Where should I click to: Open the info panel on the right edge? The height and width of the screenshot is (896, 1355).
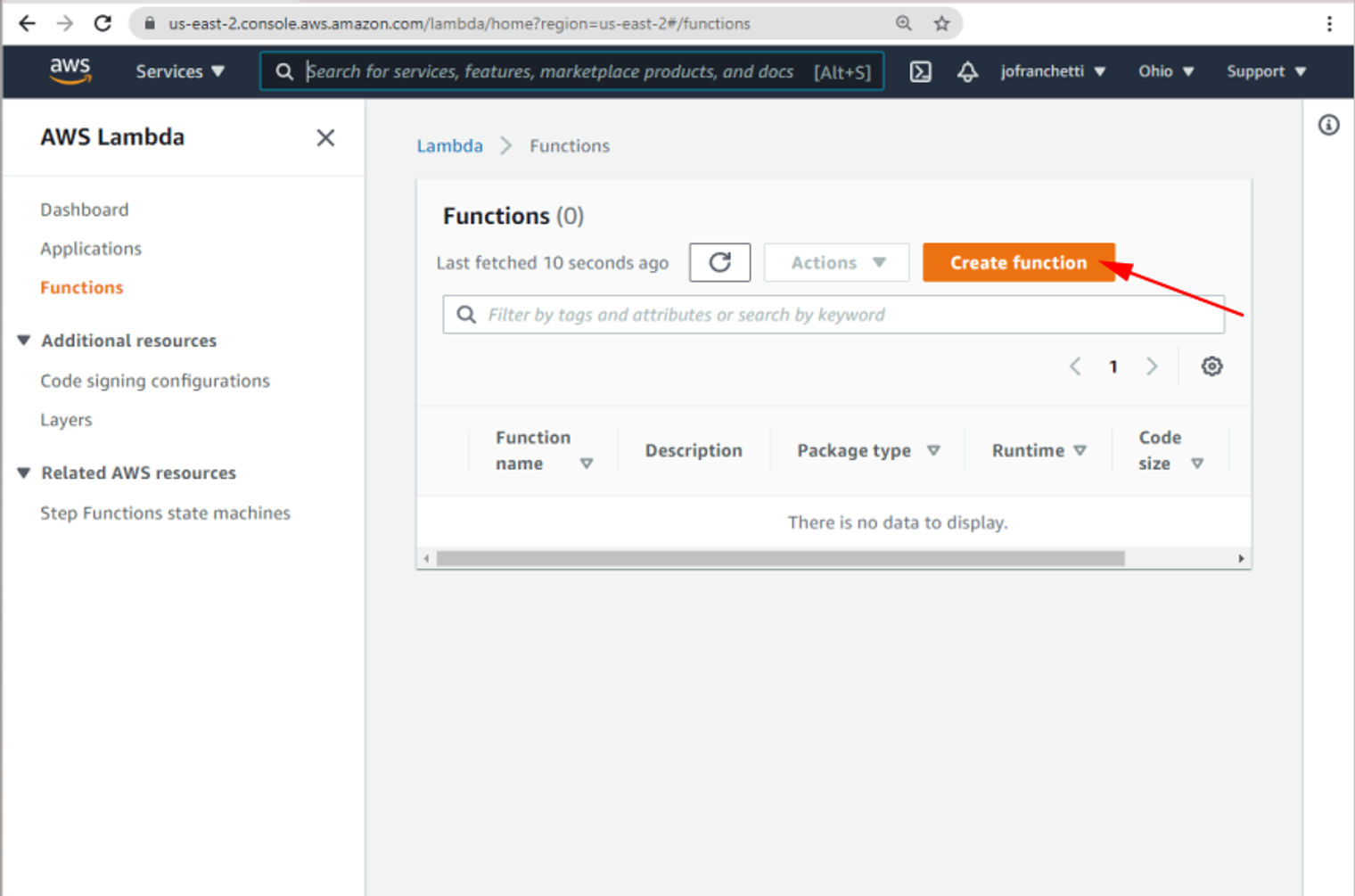(1328, 125)
